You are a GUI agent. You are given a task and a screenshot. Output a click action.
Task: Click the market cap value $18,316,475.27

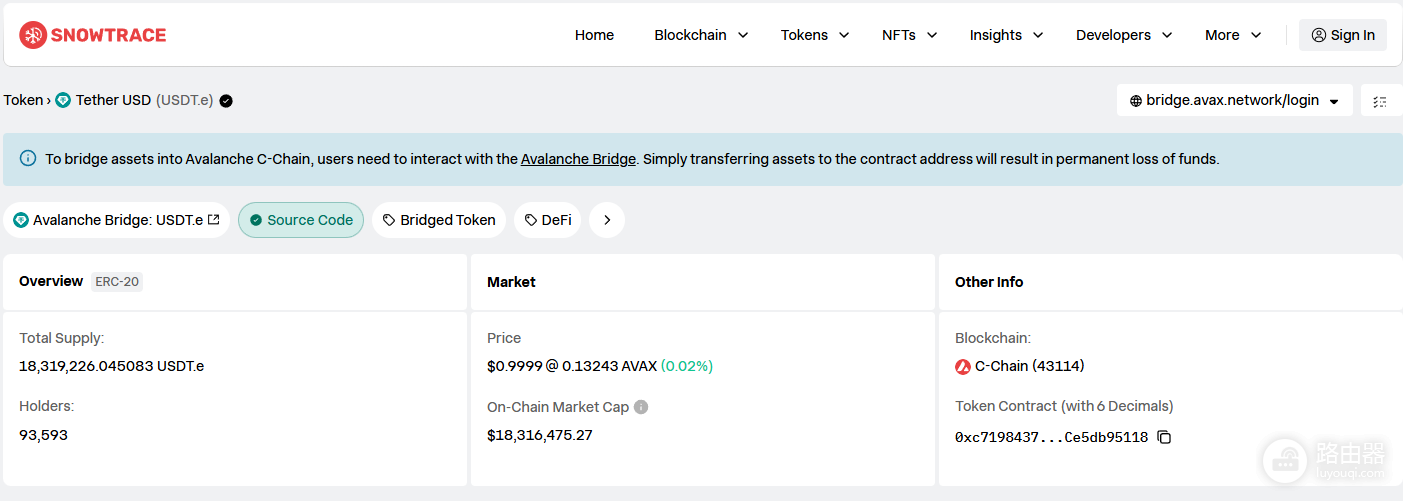click(540, 435)
